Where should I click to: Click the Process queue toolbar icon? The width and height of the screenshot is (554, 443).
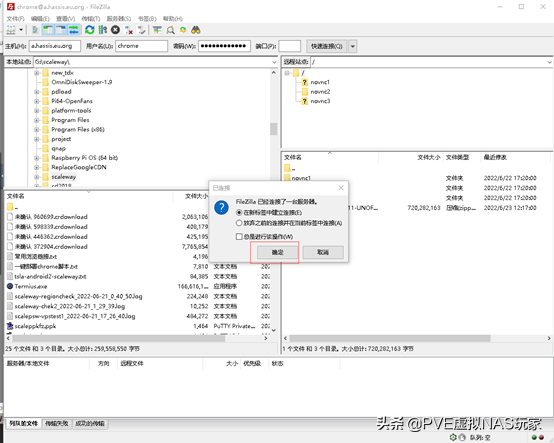102,30
